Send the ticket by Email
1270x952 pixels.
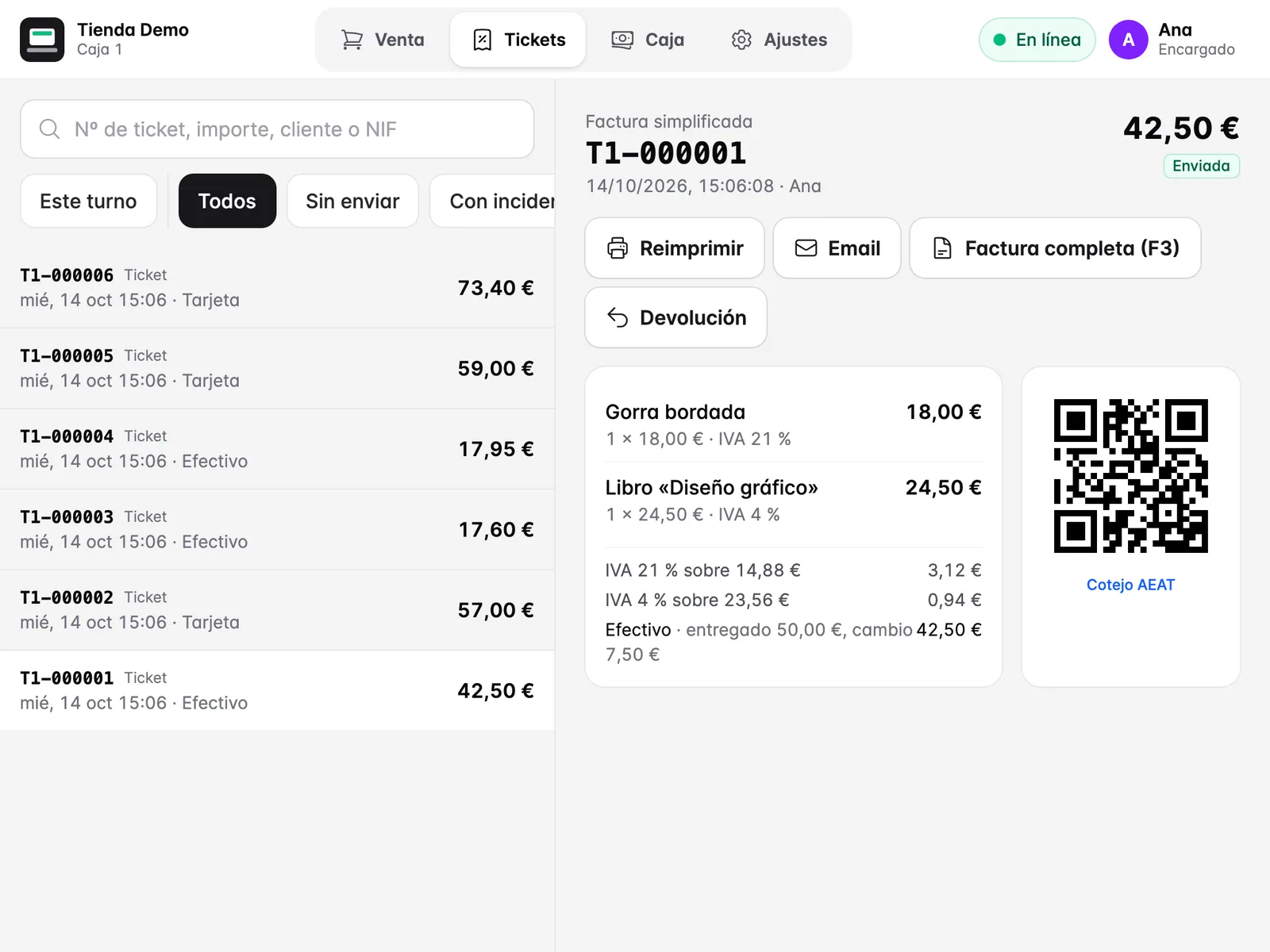tap(837, 248)
